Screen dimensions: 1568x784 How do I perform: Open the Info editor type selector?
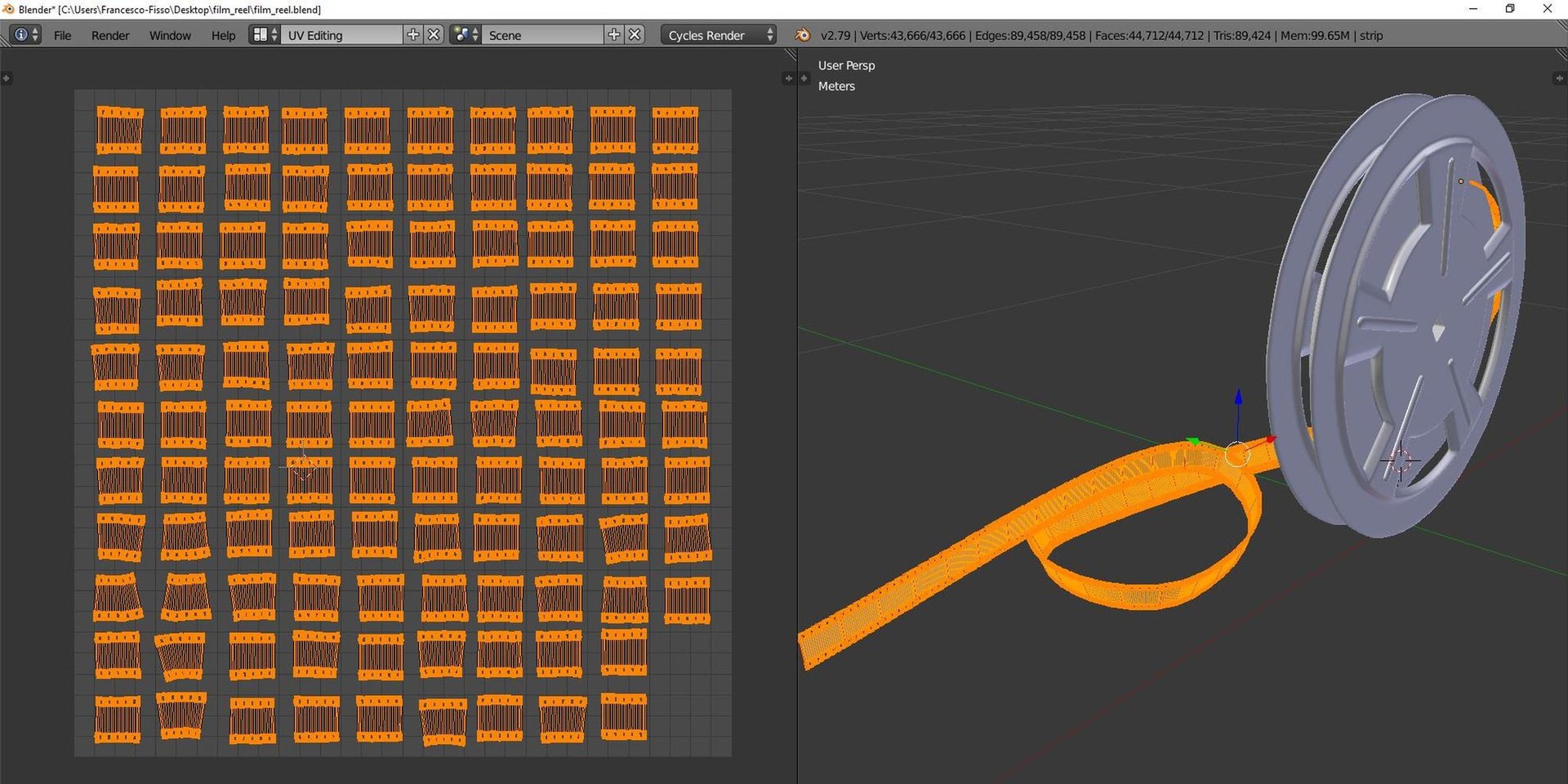[x=25, y=35]
